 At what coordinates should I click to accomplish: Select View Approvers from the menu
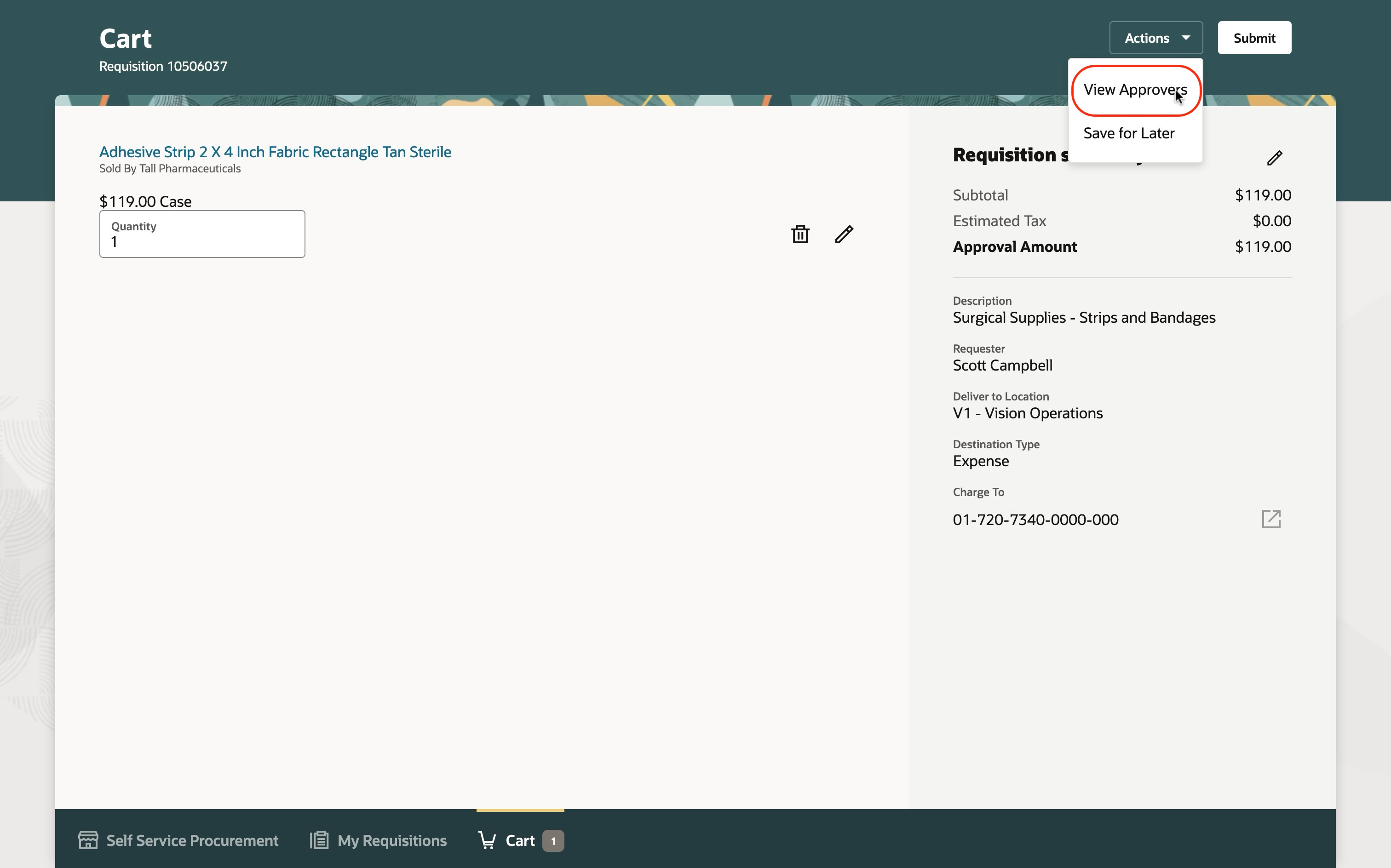tap(1135, 90)
